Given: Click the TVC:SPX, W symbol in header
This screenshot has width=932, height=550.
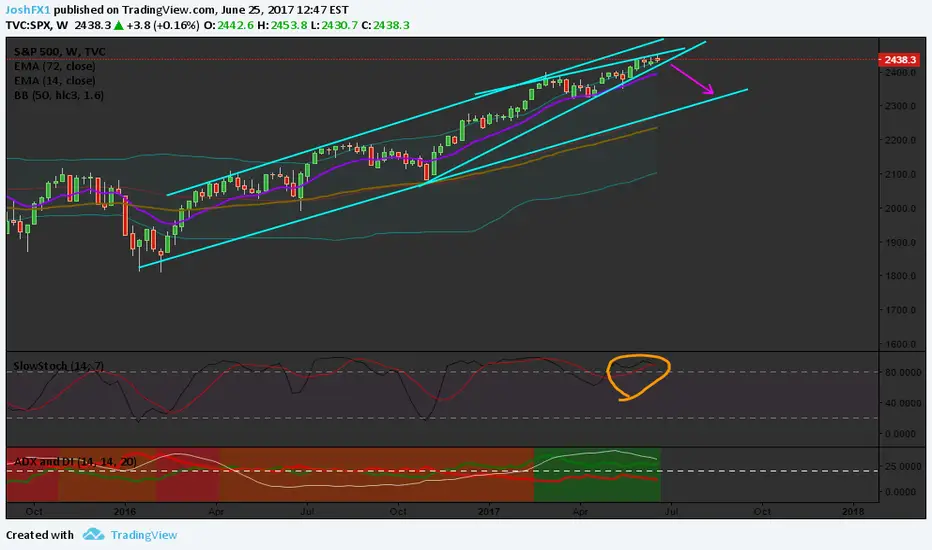Looking at the screenshot, I should coord(37,25).
